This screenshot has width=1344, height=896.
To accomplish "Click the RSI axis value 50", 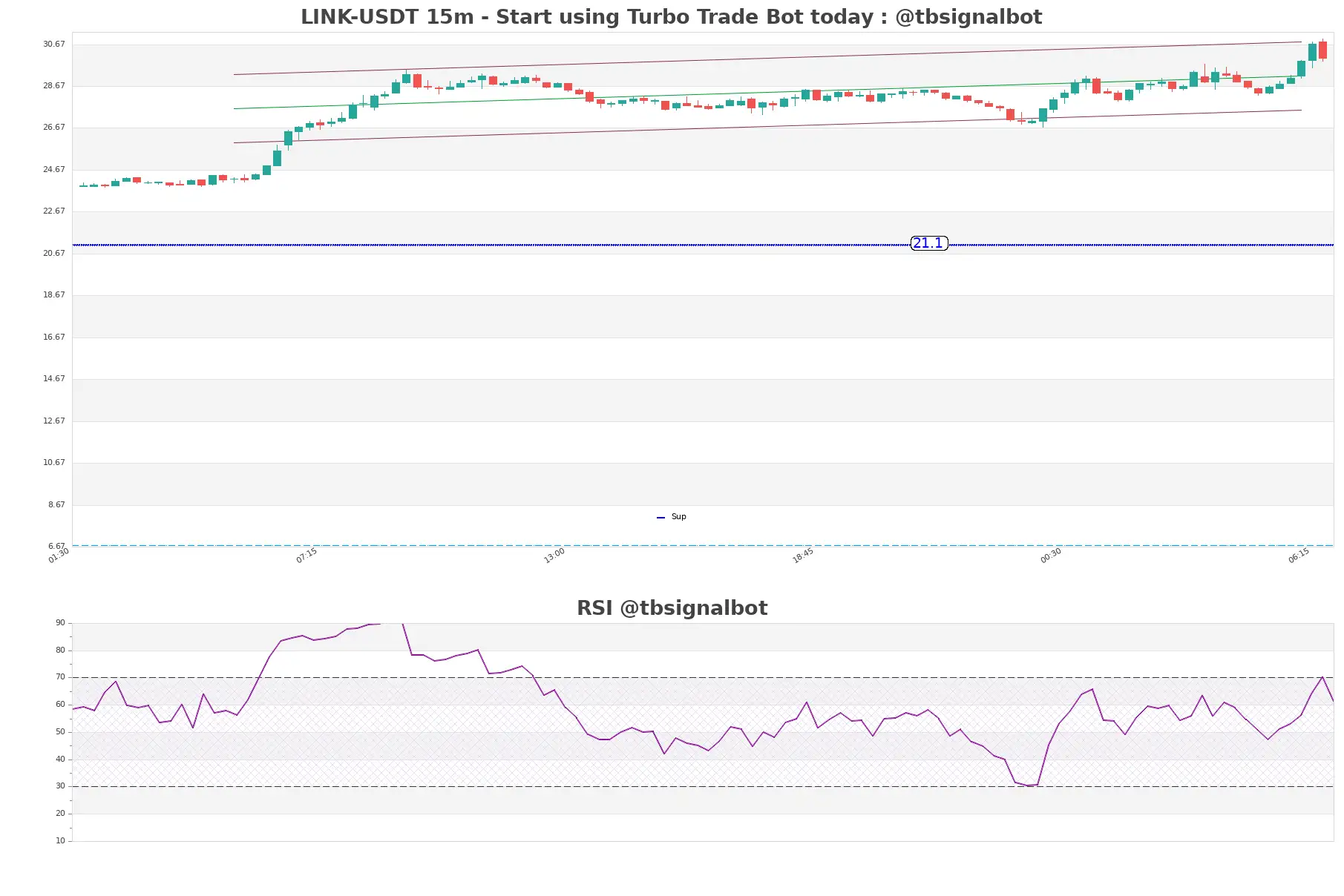I will [x=60, y=732].
